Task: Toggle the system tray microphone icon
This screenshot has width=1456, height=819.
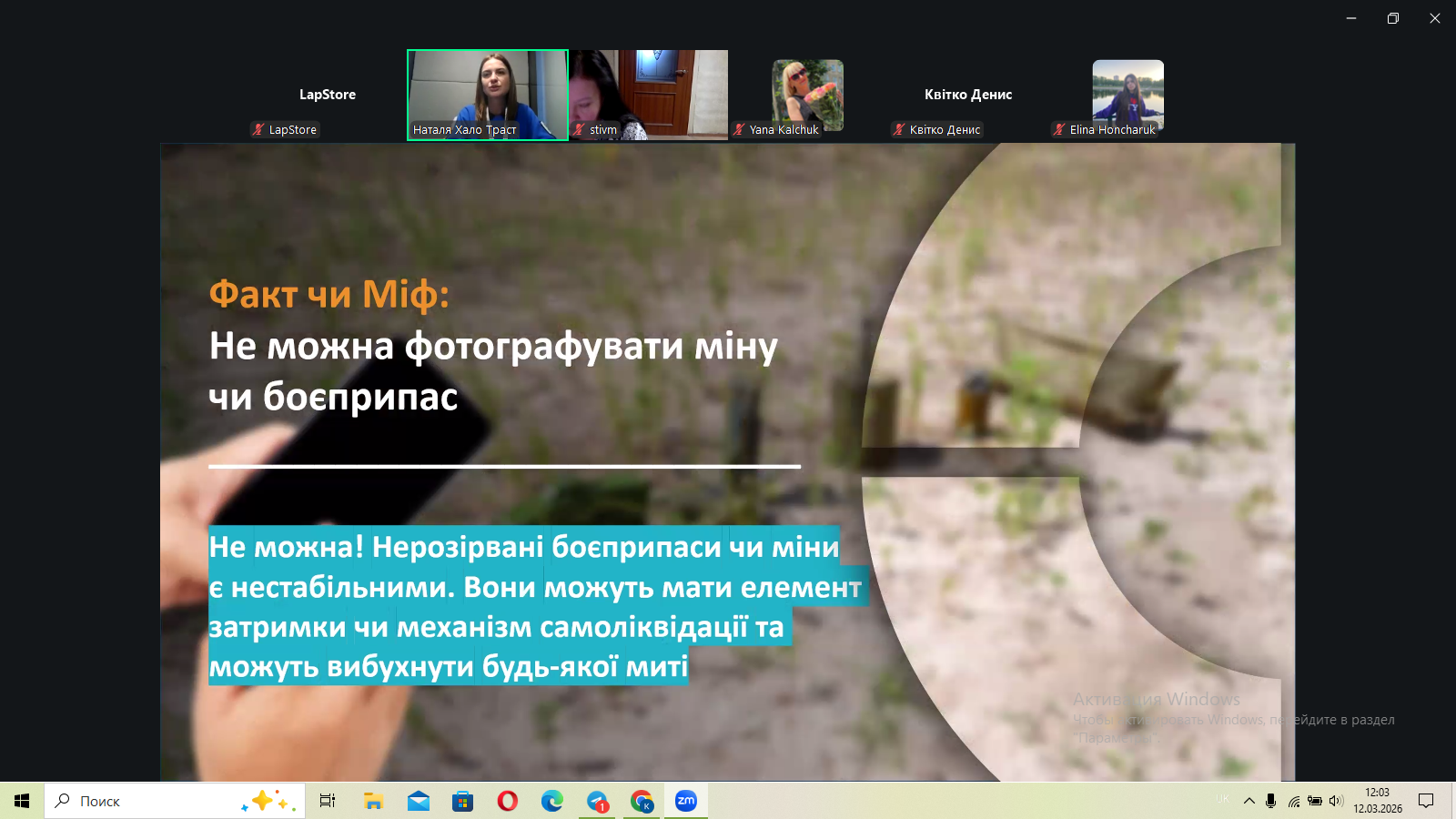Action: (1270, 801)
